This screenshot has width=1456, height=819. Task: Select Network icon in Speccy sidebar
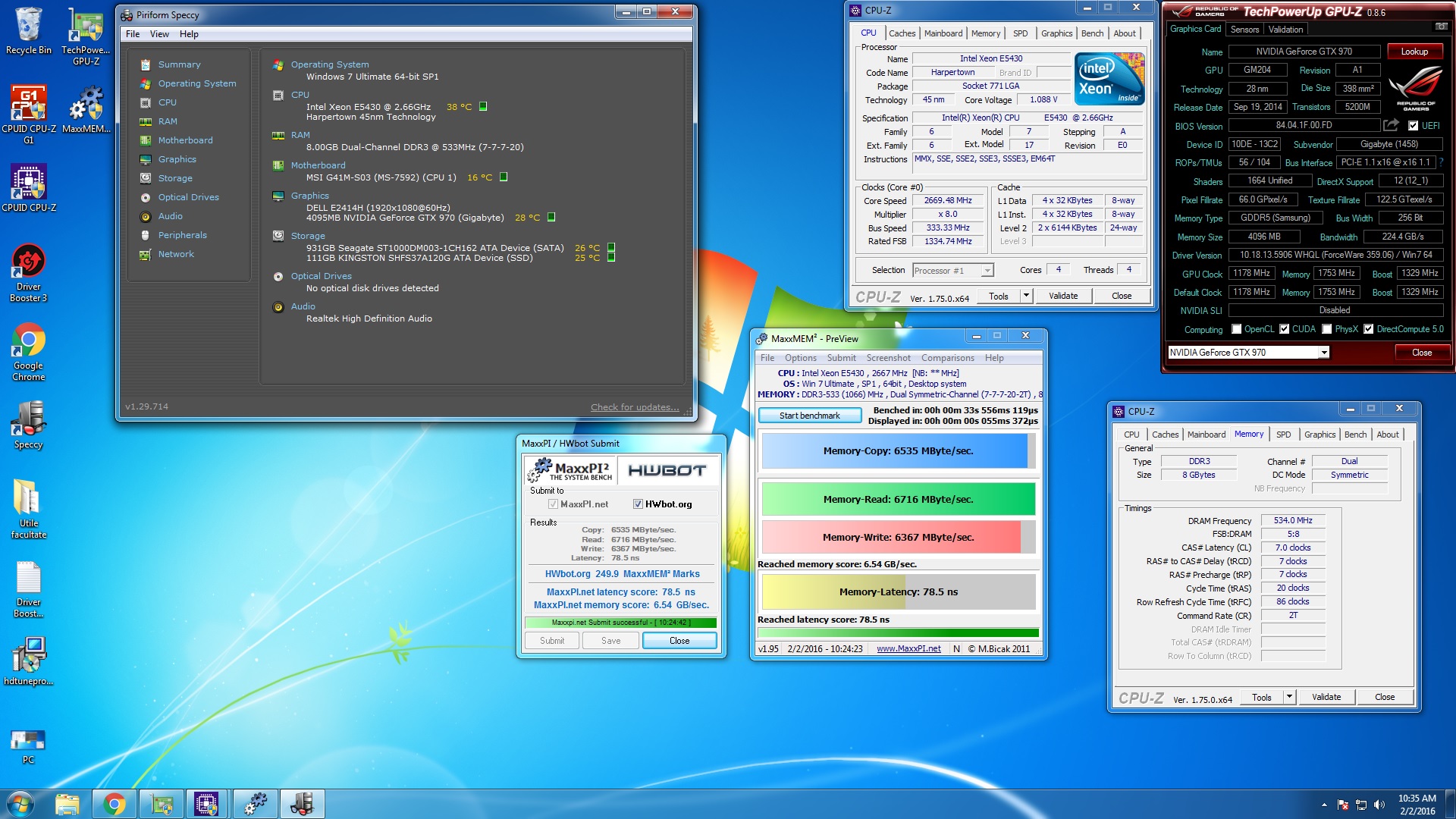pos(146,254)
